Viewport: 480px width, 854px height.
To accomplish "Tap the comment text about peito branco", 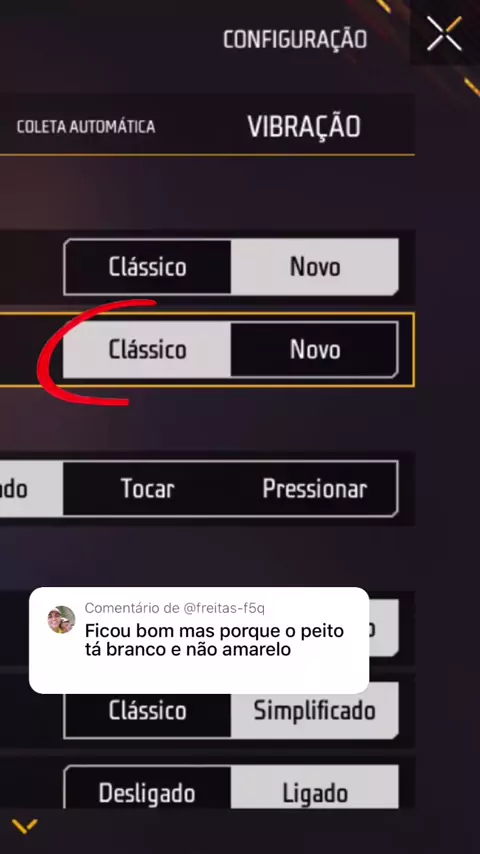I will [214, 640].
